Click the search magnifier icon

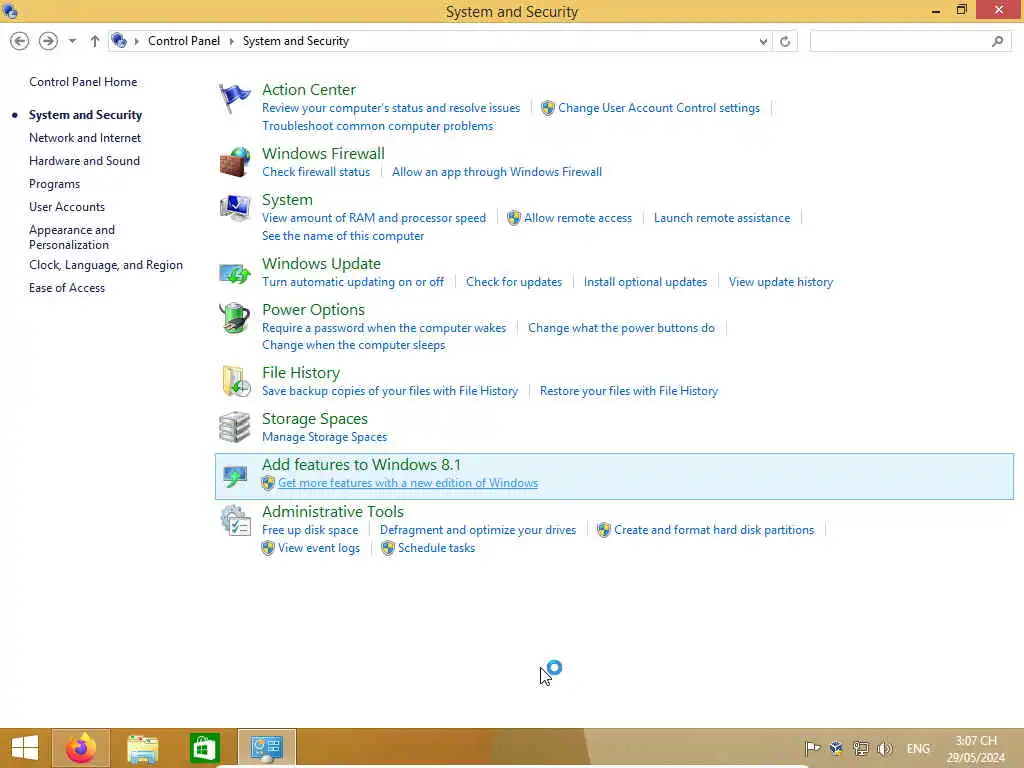997,41
